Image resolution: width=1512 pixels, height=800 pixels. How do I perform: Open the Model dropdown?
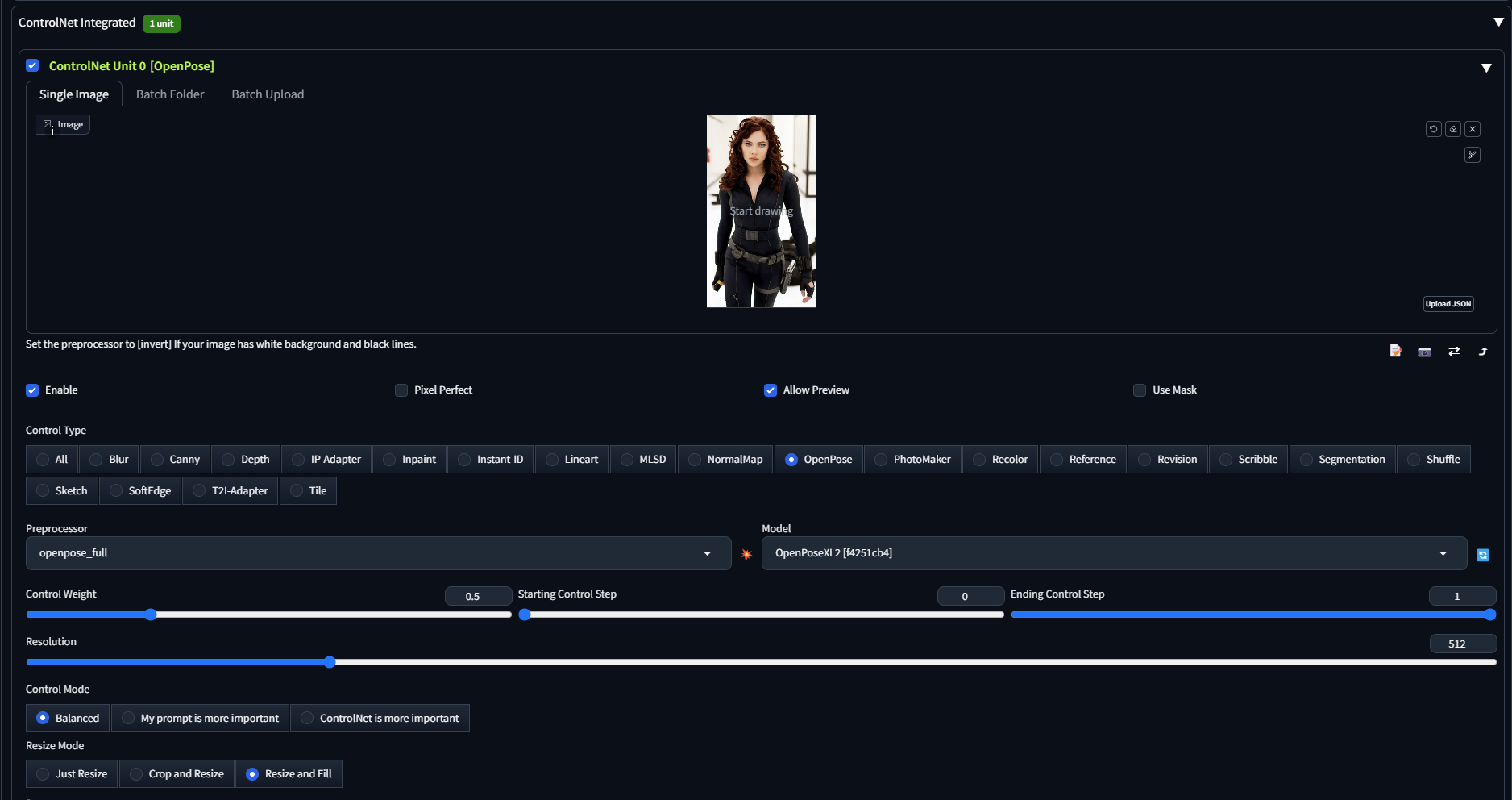coord(1114,553)
